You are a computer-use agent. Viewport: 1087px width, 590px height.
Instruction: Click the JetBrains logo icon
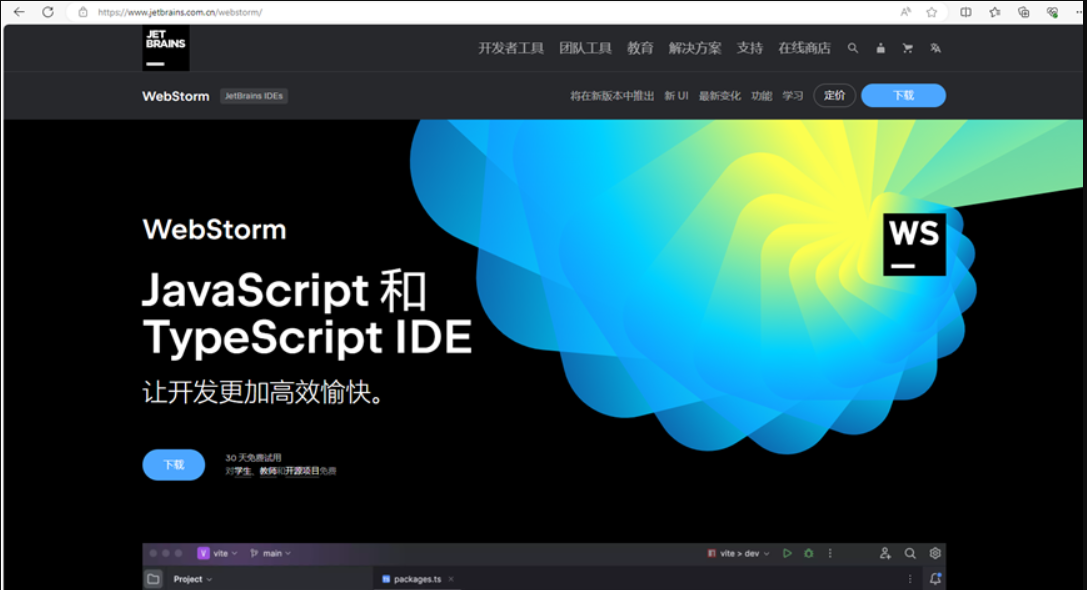point(164,47)
